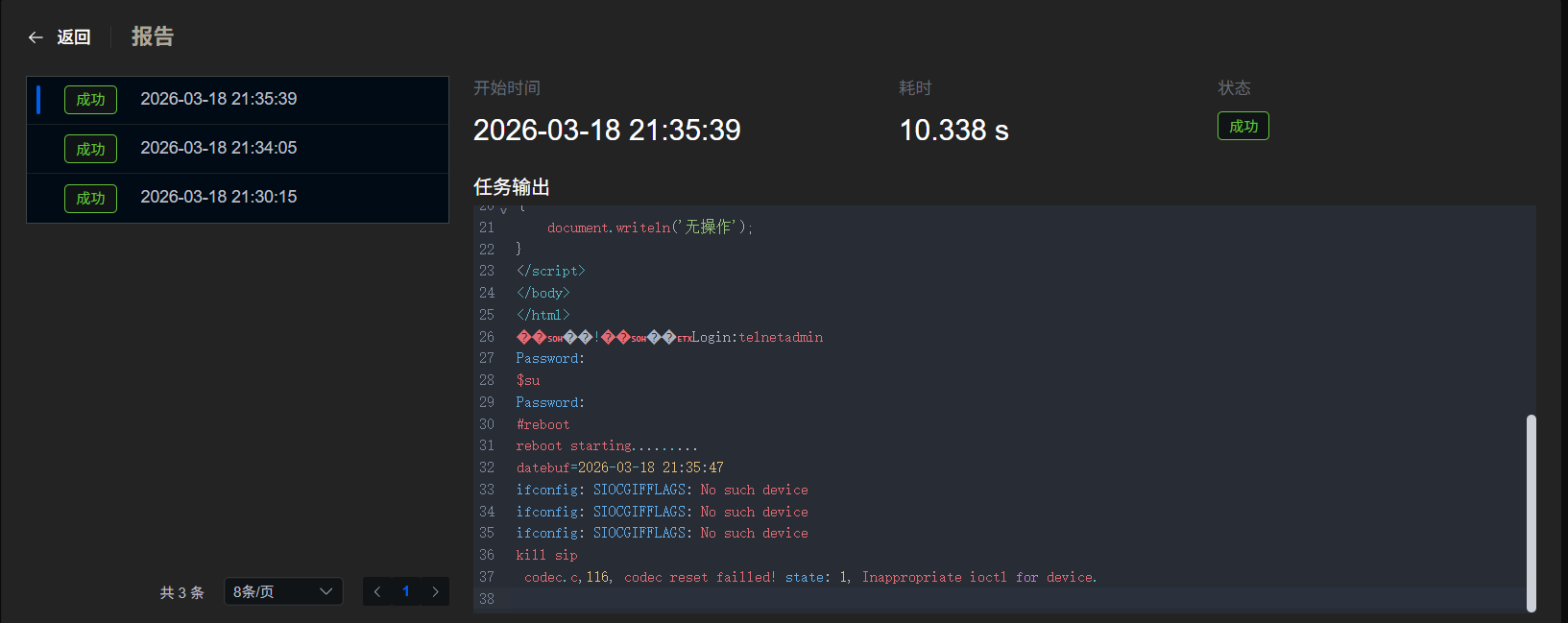Image resolution: width=1568 pixels, height=623 pixels.
Task: Click the back arrow icon
Action: coord(36,37)
